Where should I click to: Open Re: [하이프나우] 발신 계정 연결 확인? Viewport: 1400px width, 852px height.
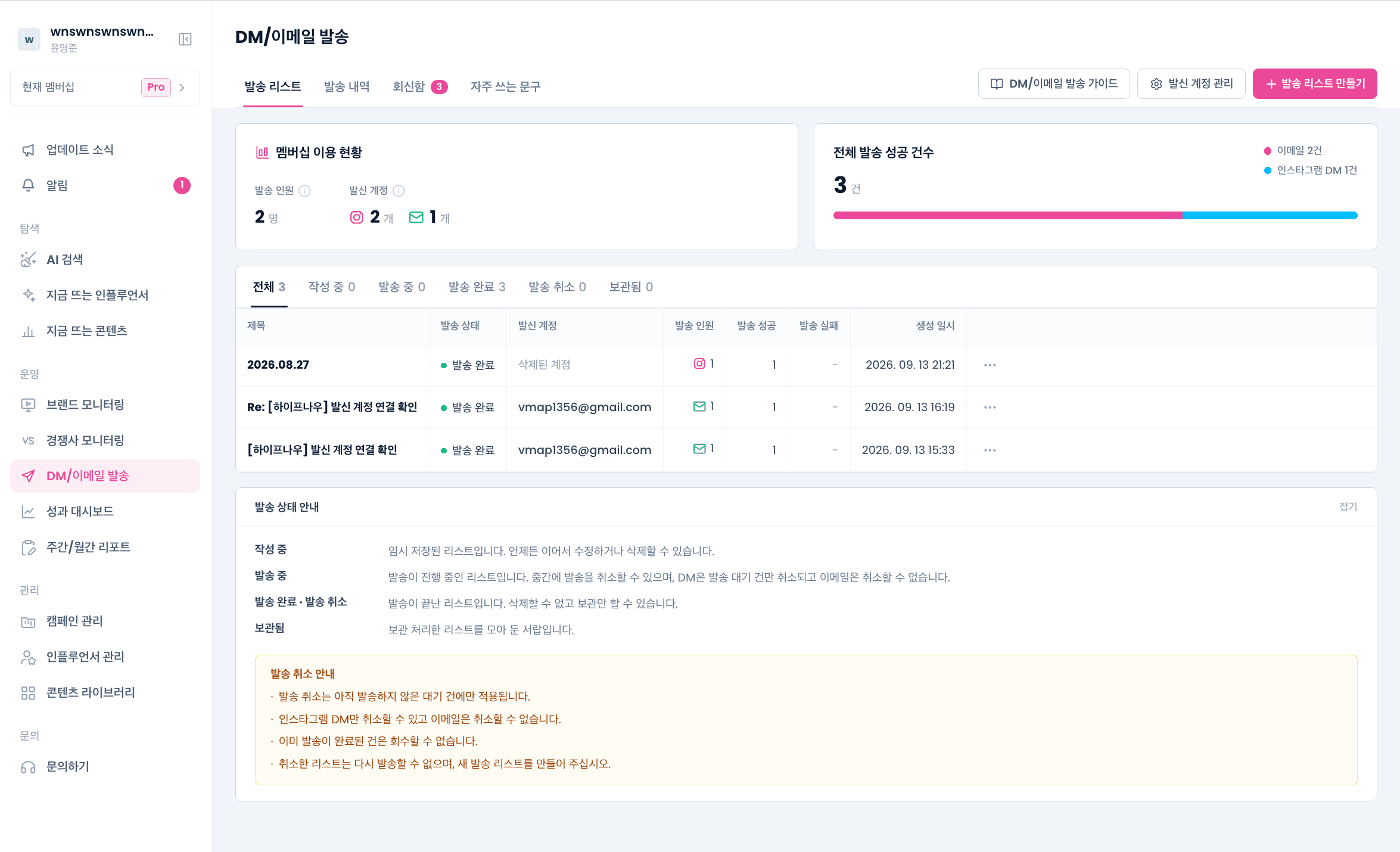pos(332,407)
